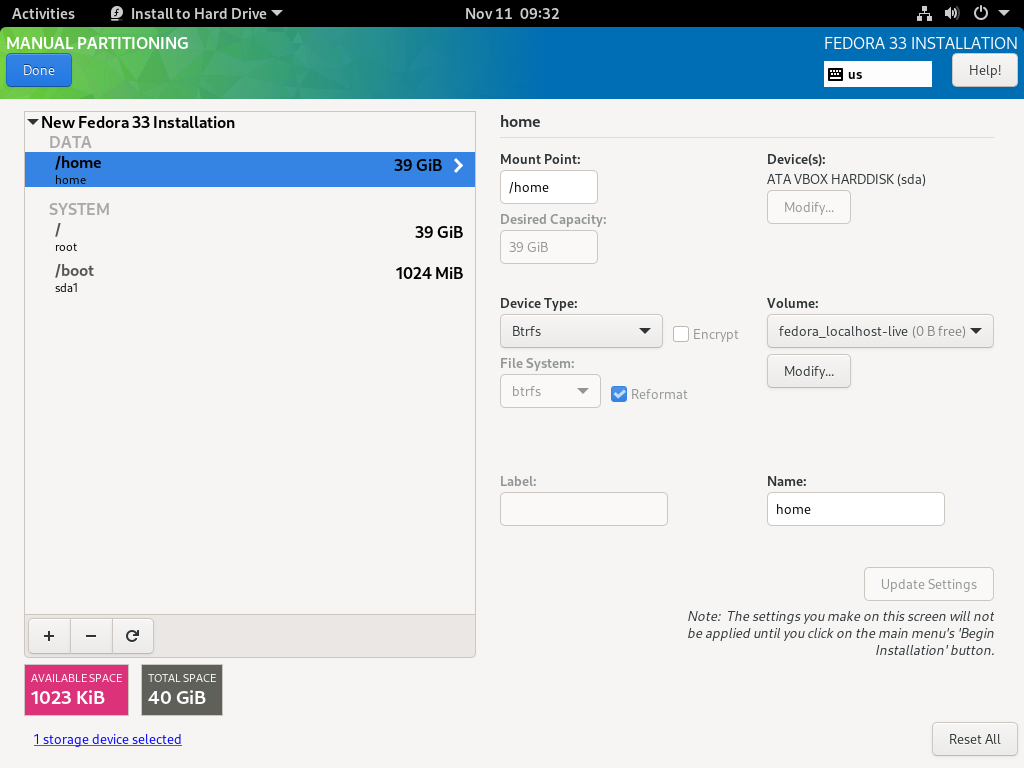The height and width of the screenshot is (768, 1024).
Task: Click the Label input field
Action: pyautogui.click(x=584, y=509)
